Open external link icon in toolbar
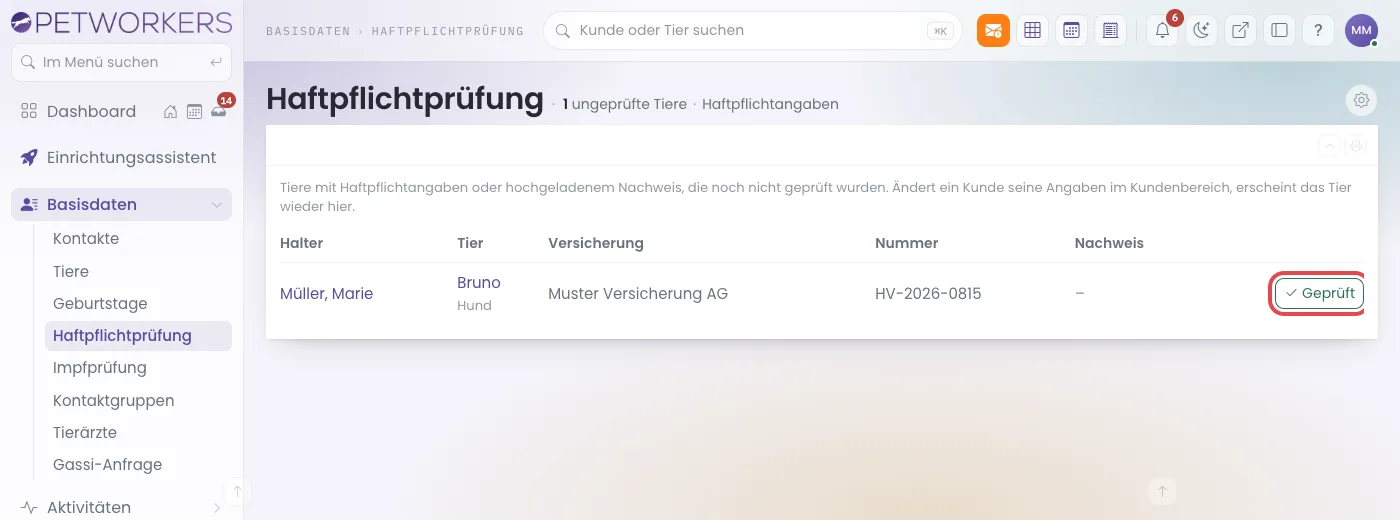This screenshot has height=520, width=1400. (1240, 30)
